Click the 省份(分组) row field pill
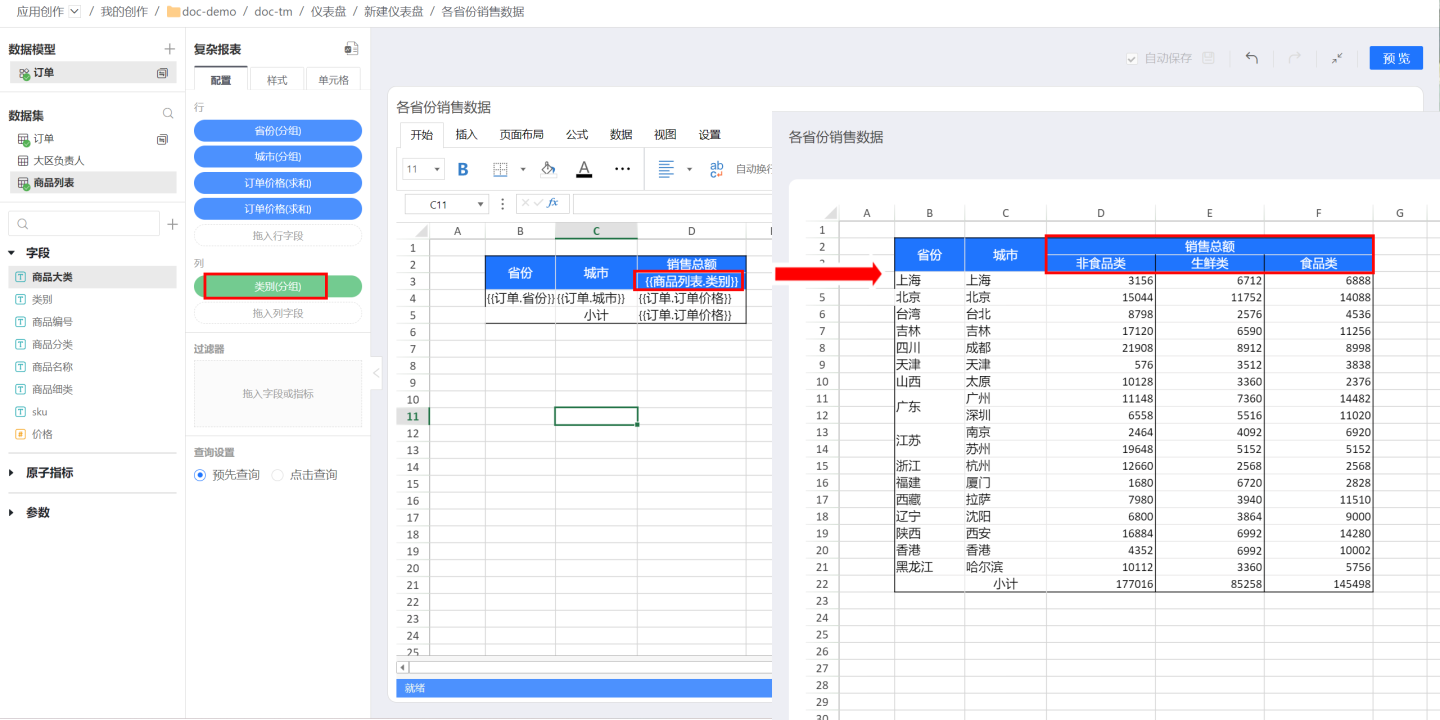Image resolution: width=1440 pixels, height=720 pixels. (x=277, y=130)
